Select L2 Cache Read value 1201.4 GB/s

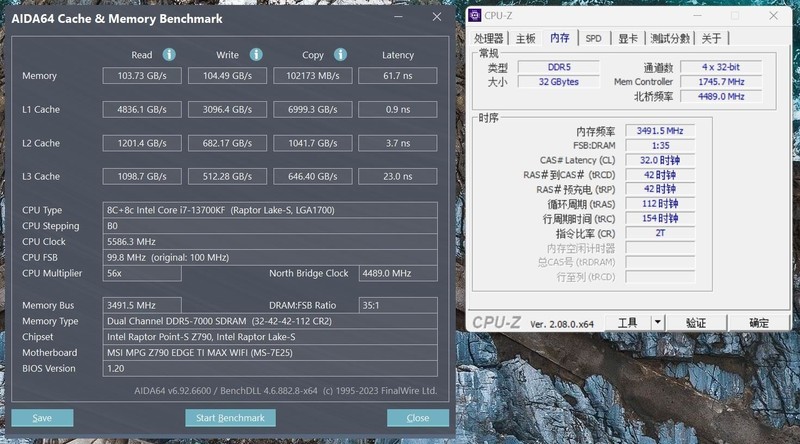pos(142,143)
